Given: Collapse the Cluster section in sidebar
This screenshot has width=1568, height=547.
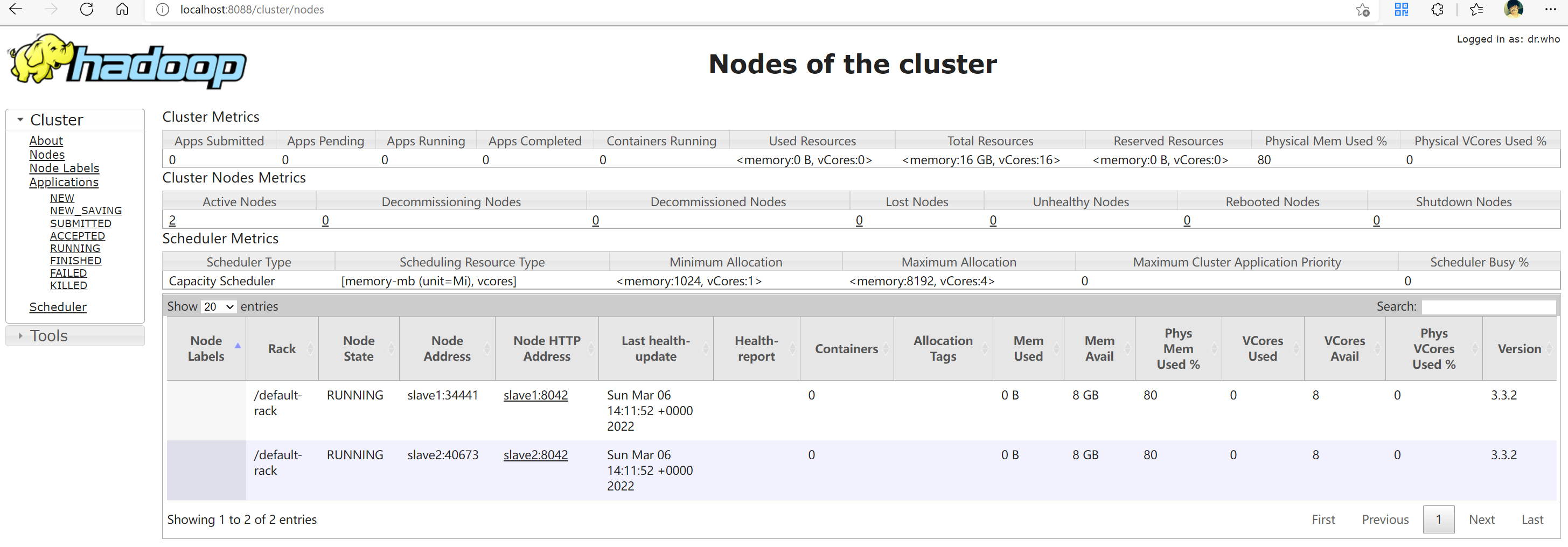Looking at the screenshot, I should tap(75, 120).
